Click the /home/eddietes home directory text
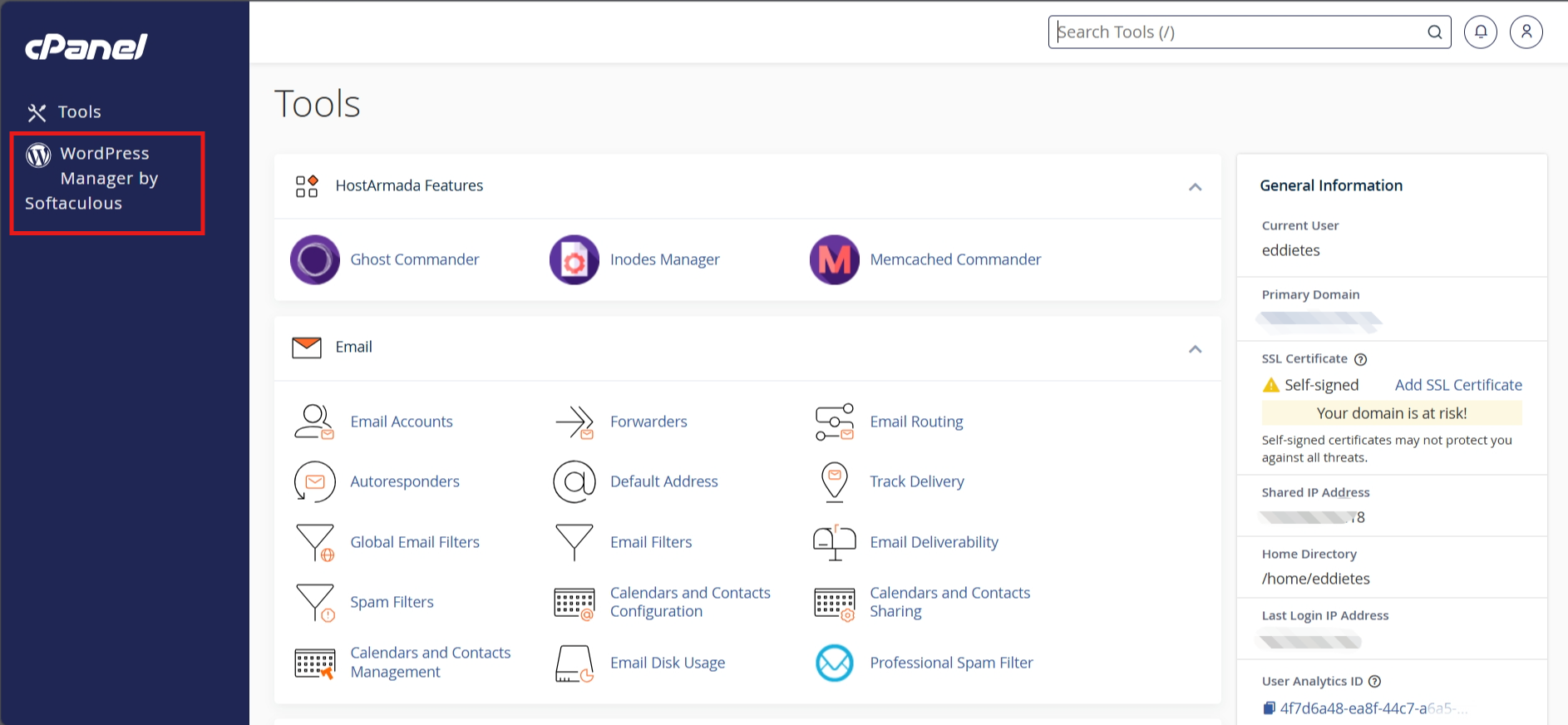The image size is (1568, 725). [1315, 579]
